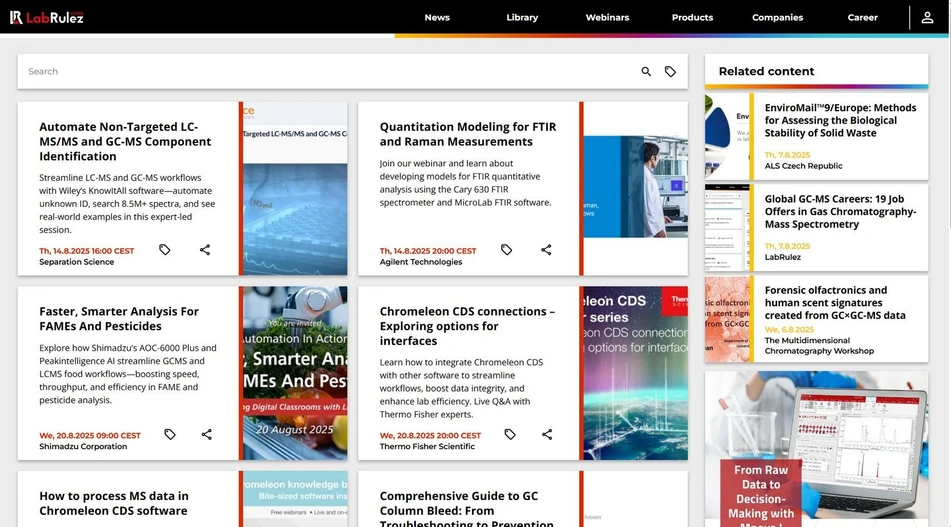The image size is (951, 527).
Task: Open the Webinars menu item
Action: (607, 18)
